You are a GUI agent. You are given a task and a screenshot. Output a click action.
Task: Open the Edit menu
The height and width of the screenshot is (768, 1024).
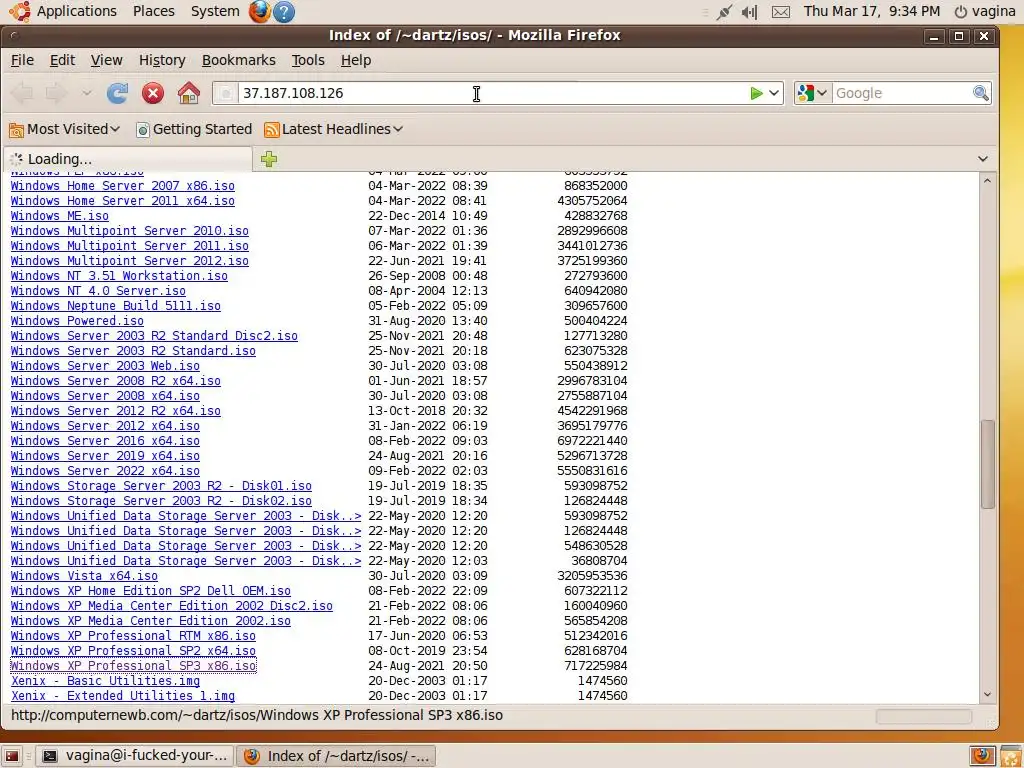click(62, 60)
